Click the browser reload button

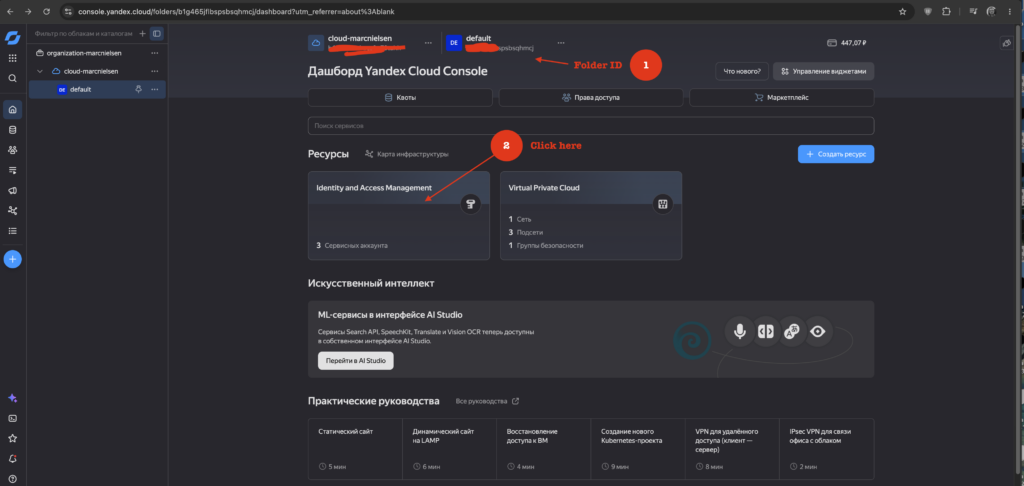[x=46, y=12]
